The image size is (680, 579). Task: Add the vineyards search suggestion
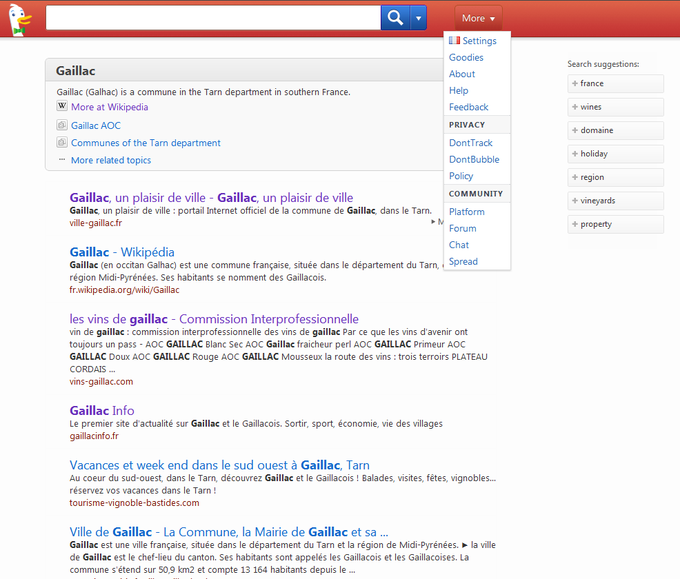pyautogui.click(x=615, y=200)
